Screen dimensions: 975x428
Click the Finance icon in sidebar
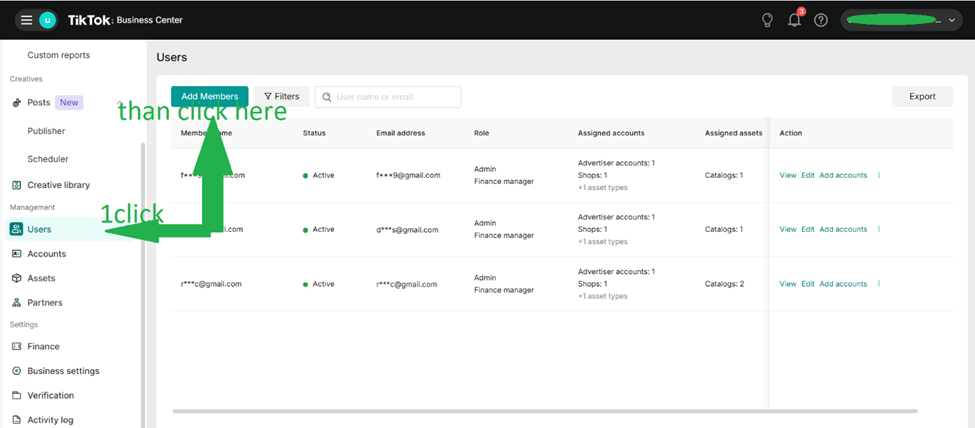(x=17, y=347)
